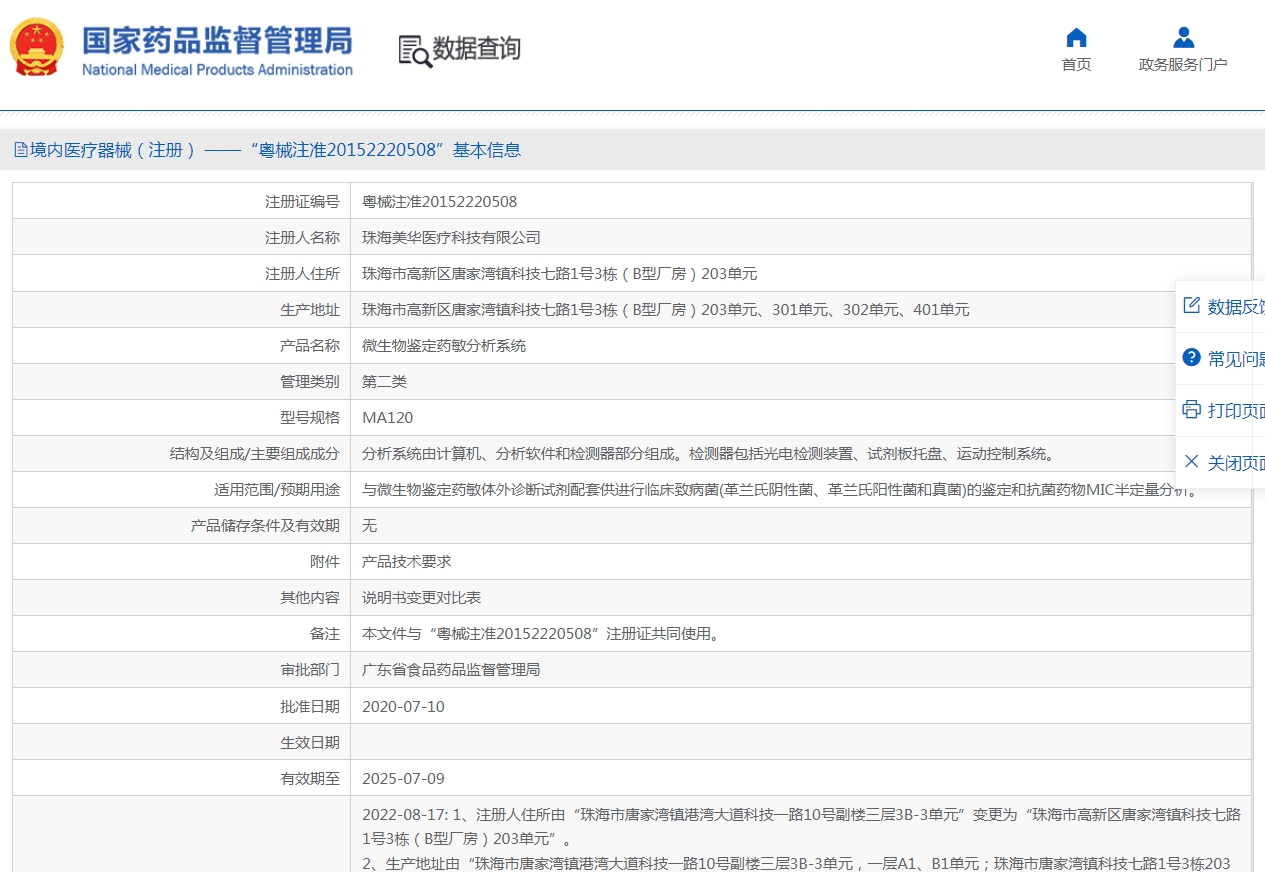1265x872 pixels.
Task: Click the 产品储存条件及有效期 label
Action: (x=265, y=526)
